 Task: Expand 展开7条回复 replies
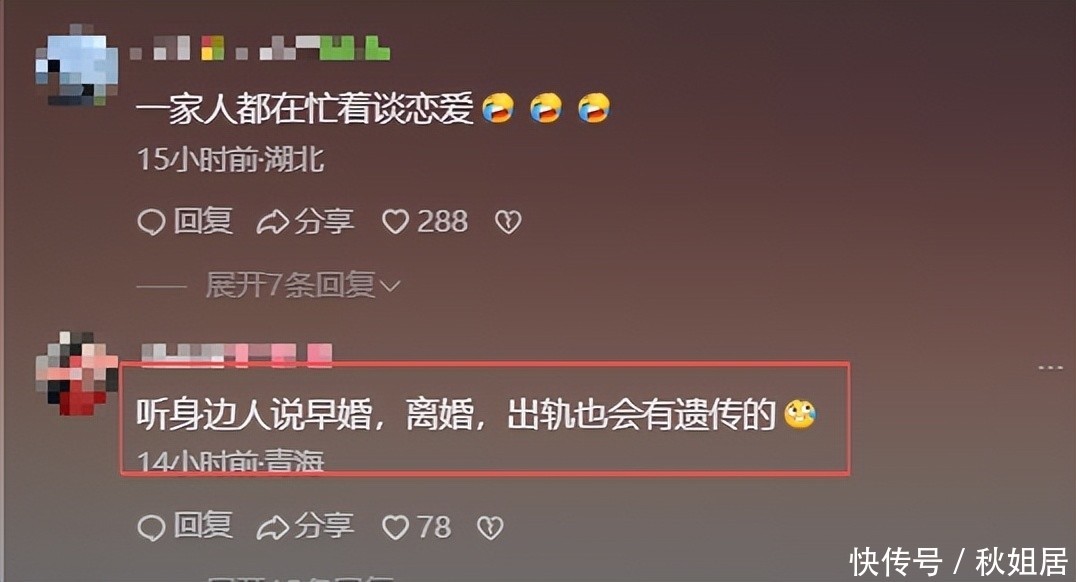pyautogui.click(x=303, y=285)
